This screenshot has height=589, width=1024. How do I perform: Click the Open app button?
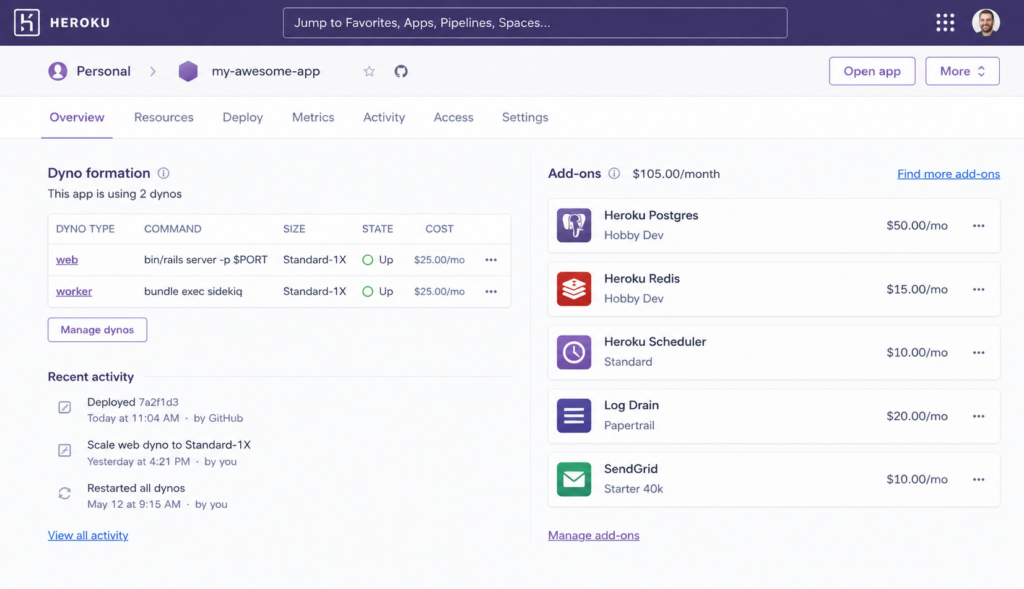click(x=872, y=71)
